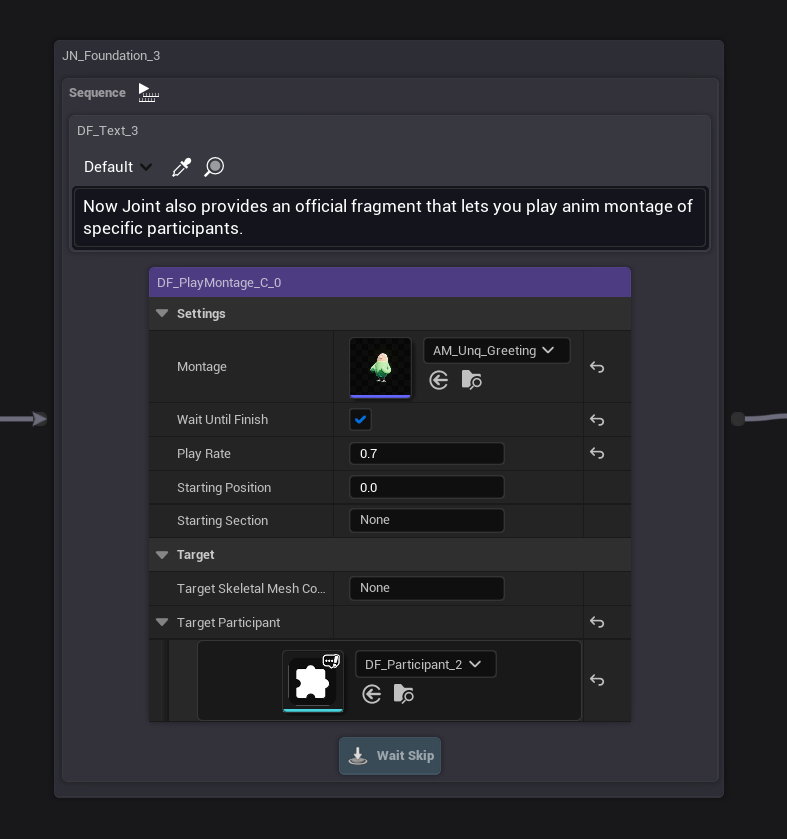Collapse the Target Participant row

162,622
